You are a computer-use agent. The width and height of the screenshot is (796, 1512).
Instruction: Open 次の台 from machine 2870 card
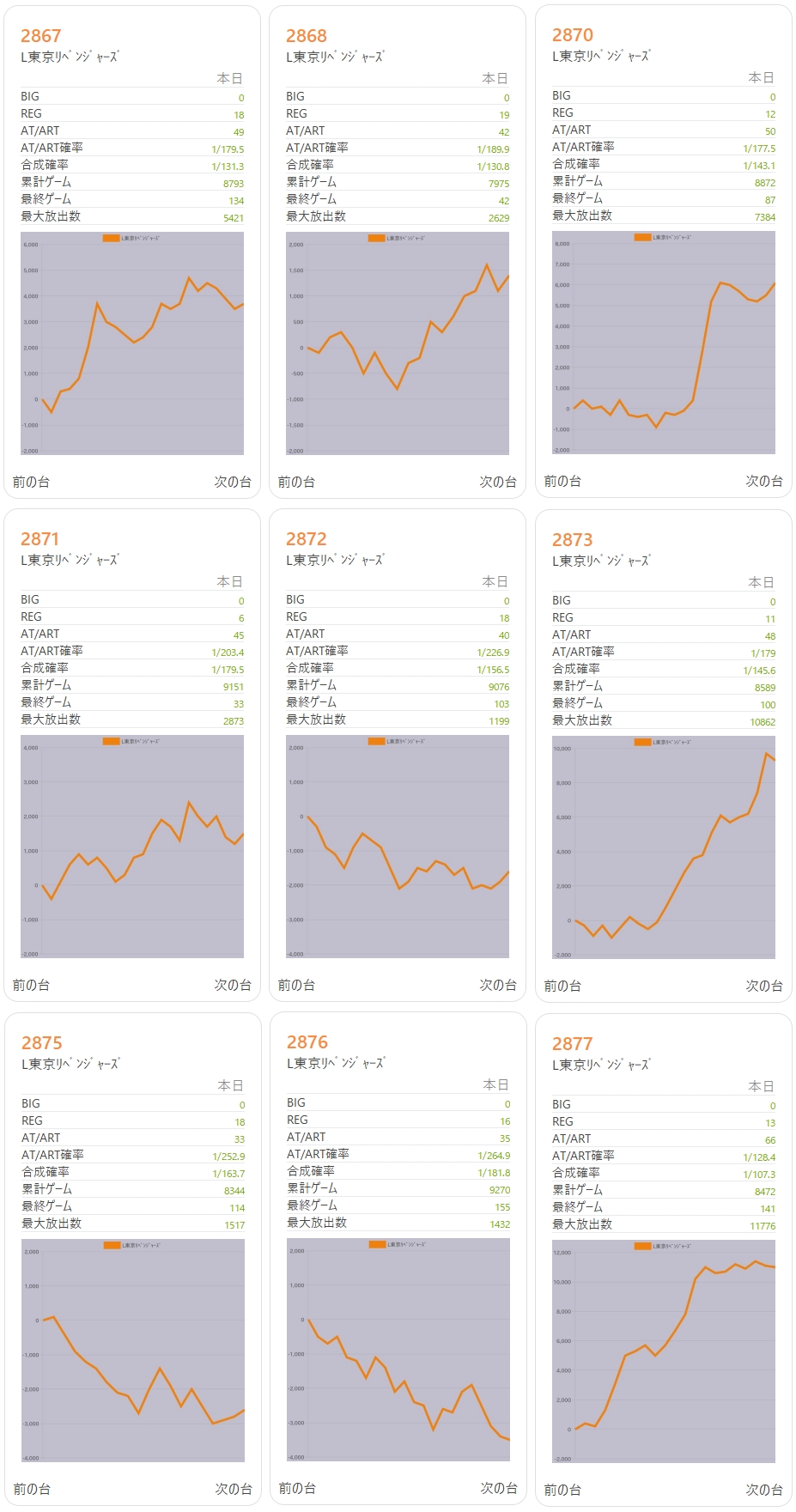pos(763,481)
